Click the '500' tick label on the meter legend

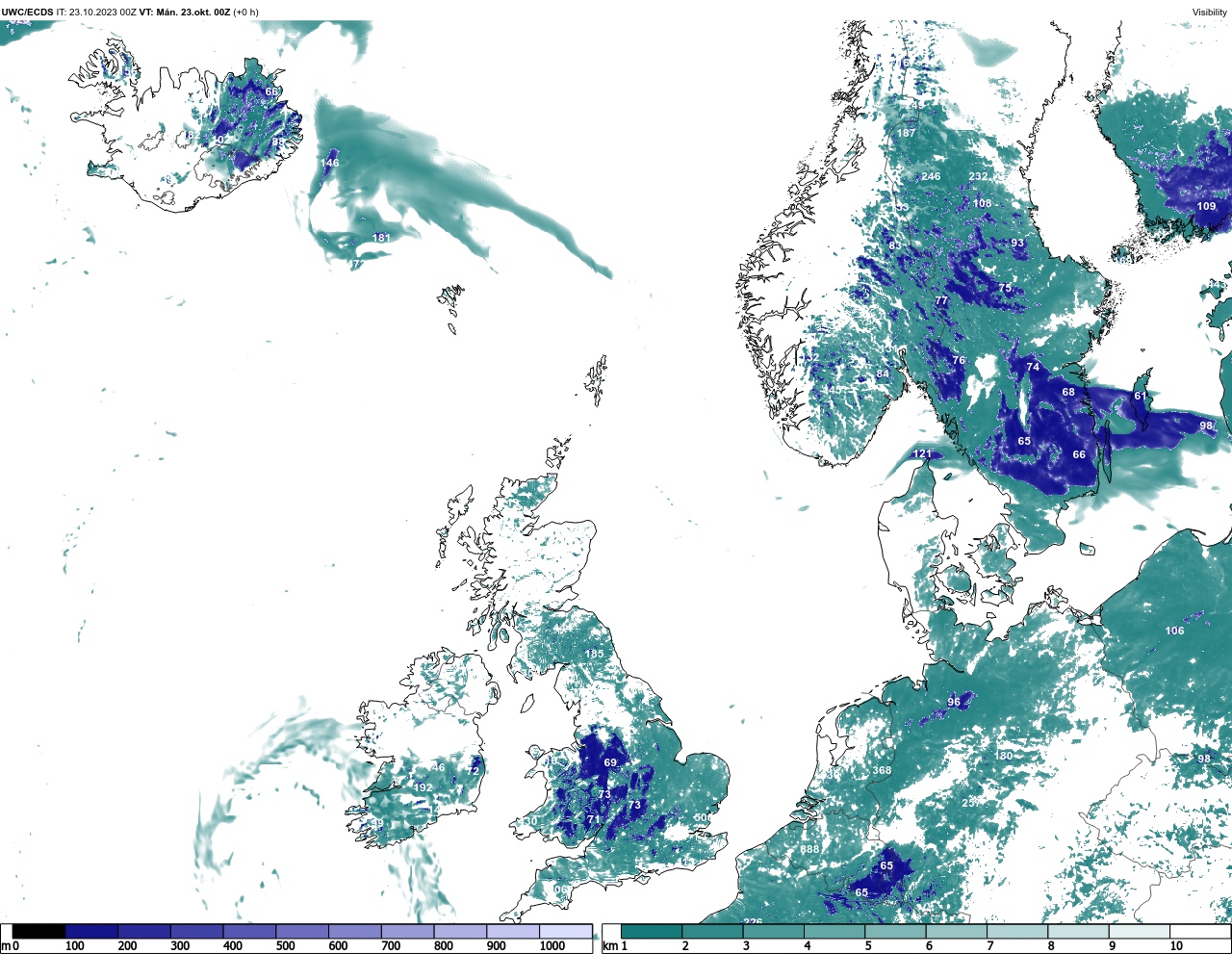click(x=285, y=946)
